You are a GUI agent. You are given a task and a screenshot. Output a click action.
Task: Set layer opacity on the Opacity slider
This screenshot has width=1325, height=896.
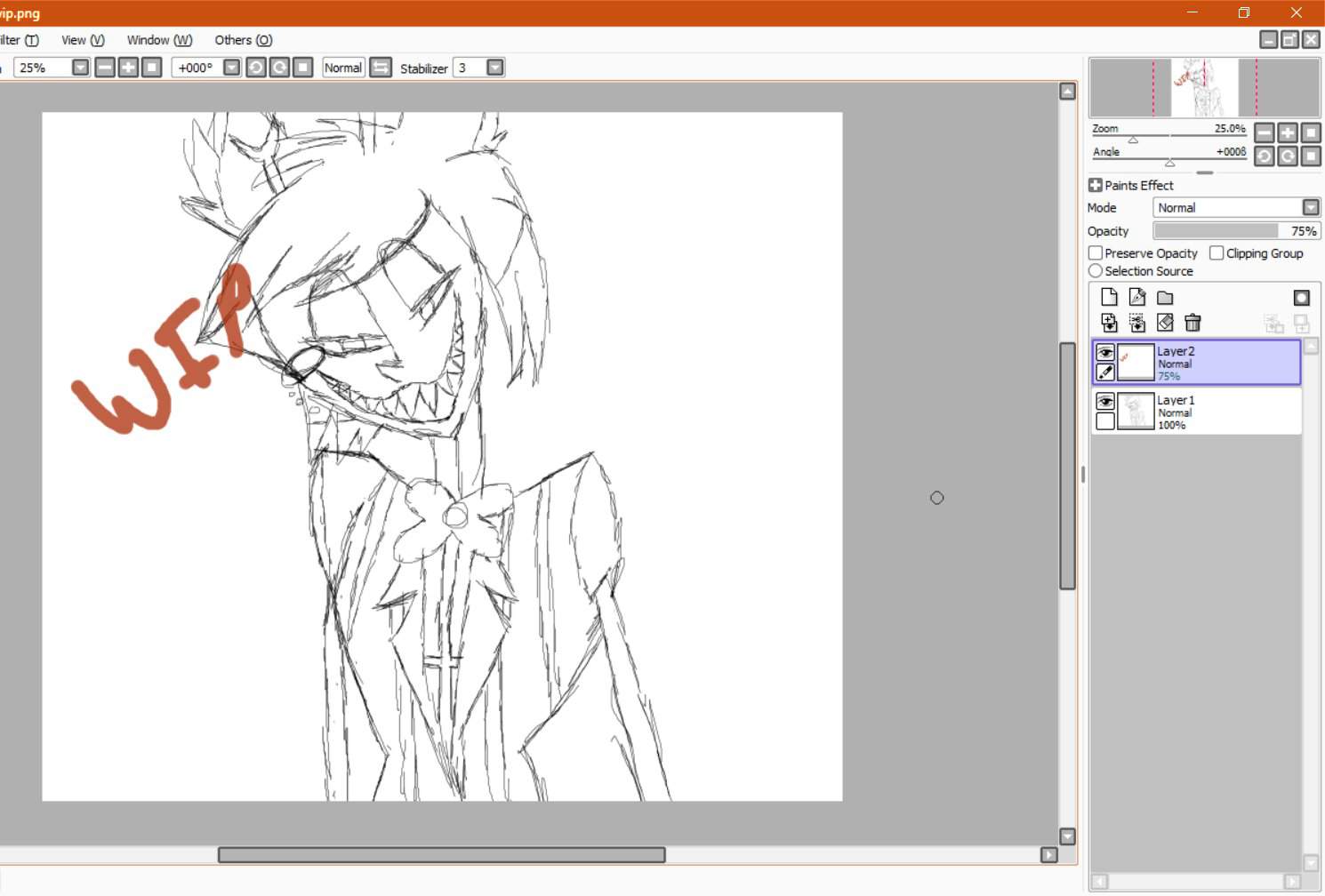[1236, 231]
